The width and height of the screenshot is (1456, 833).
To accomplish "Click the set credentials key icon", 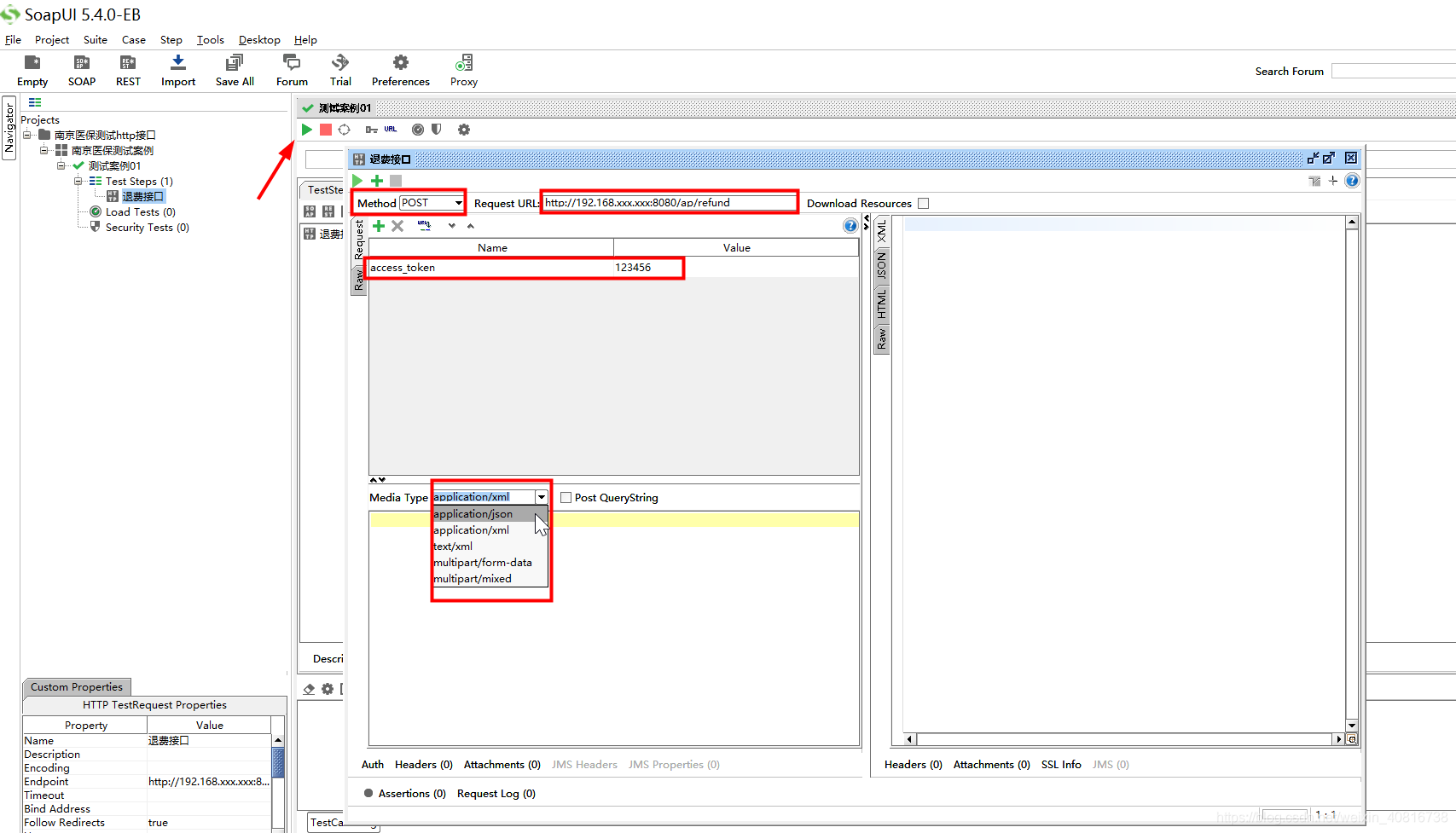I will click(371, 130).
